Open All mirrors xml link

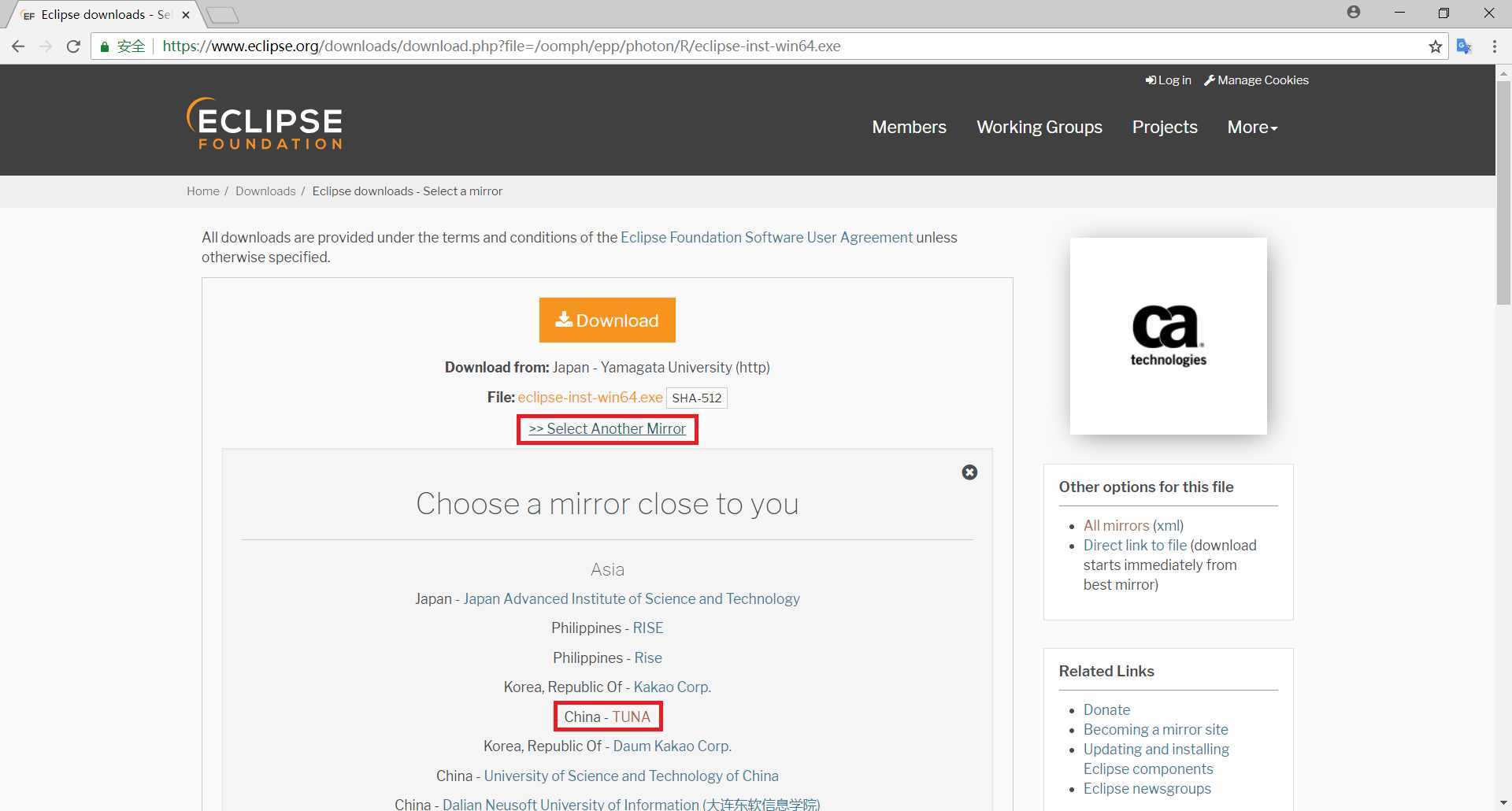click(x=1117, y=525)
